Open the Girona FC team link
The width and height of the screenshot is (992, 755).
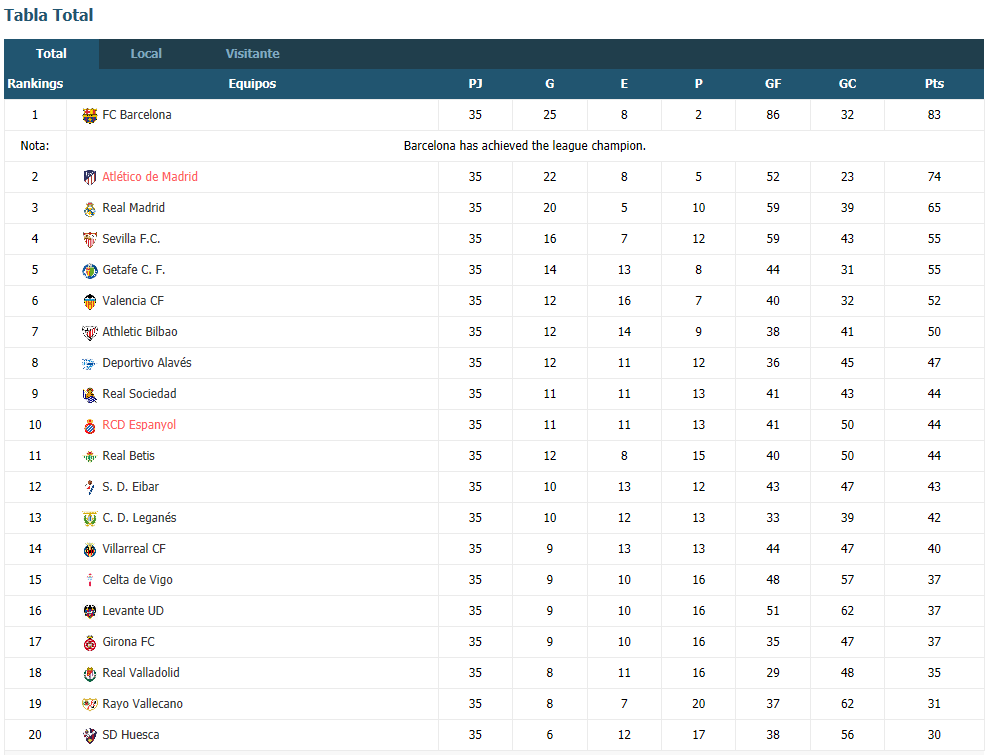coord(128,642)
